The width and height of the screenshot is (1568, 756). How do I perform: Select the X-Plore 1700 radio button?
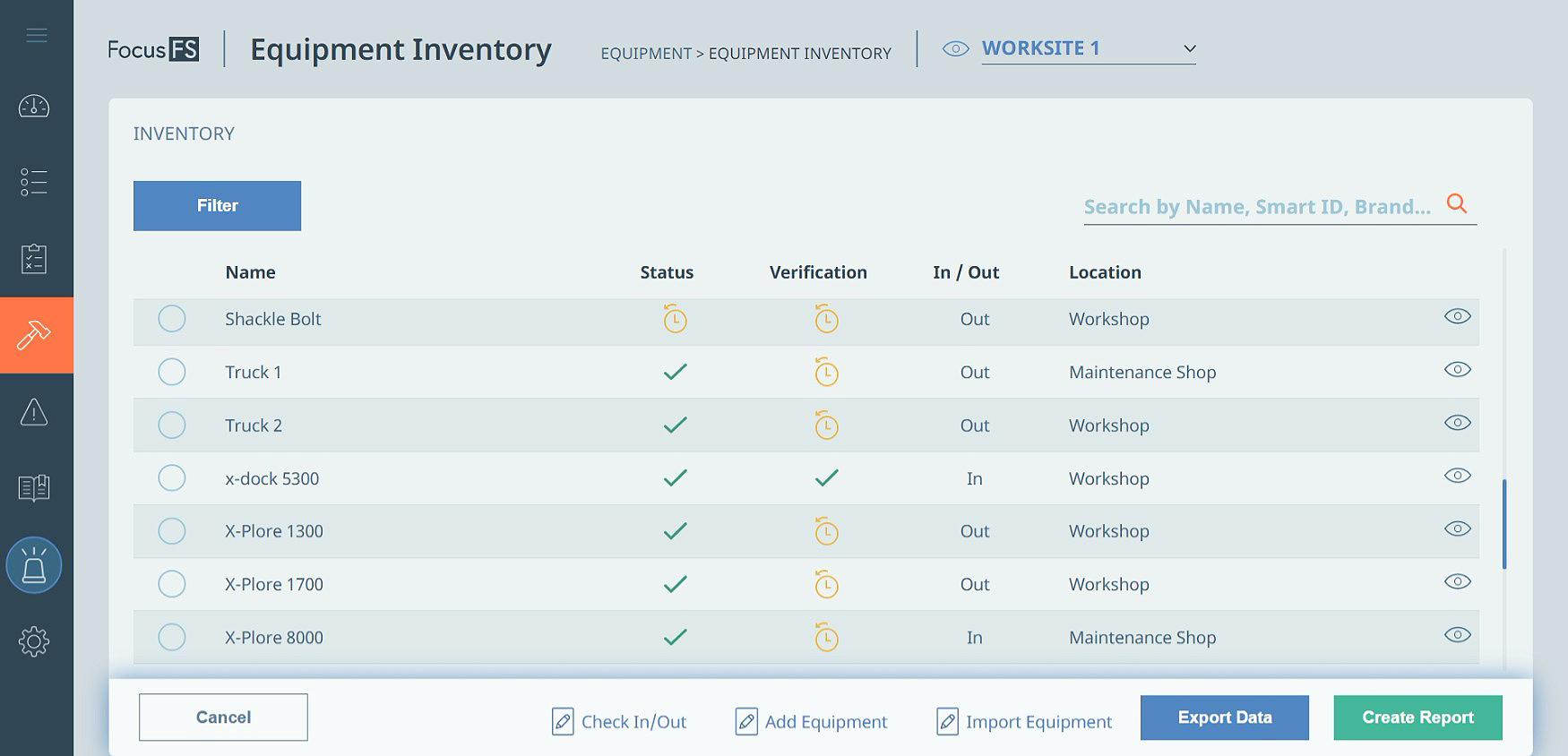(171, 584)
